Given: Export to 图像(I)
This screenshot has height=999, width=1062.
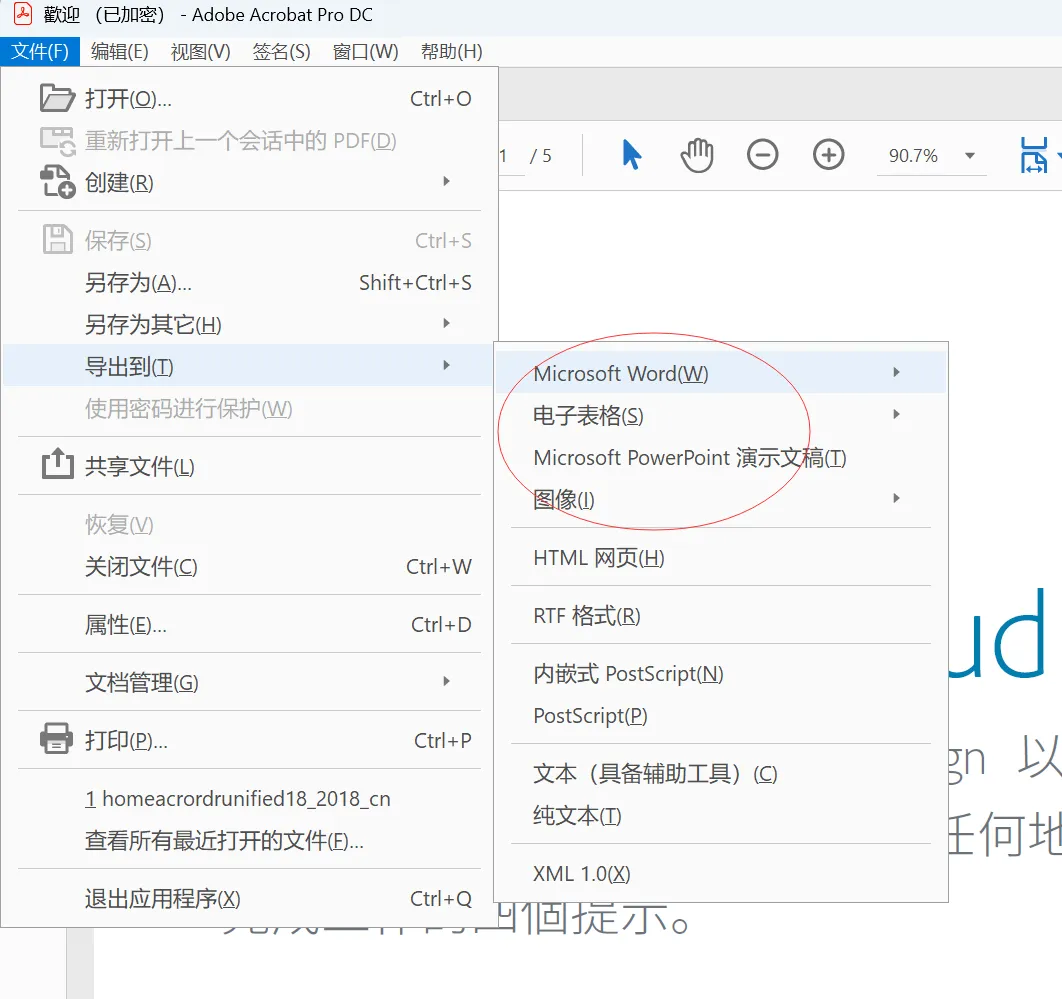Looking at the screenshot, I should (721, 499).
